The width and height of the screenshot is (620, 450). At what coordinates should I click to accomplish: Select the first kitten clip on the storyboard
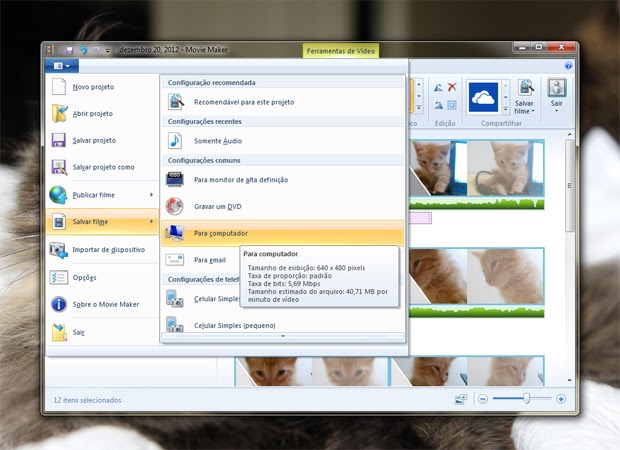[437, 168]
